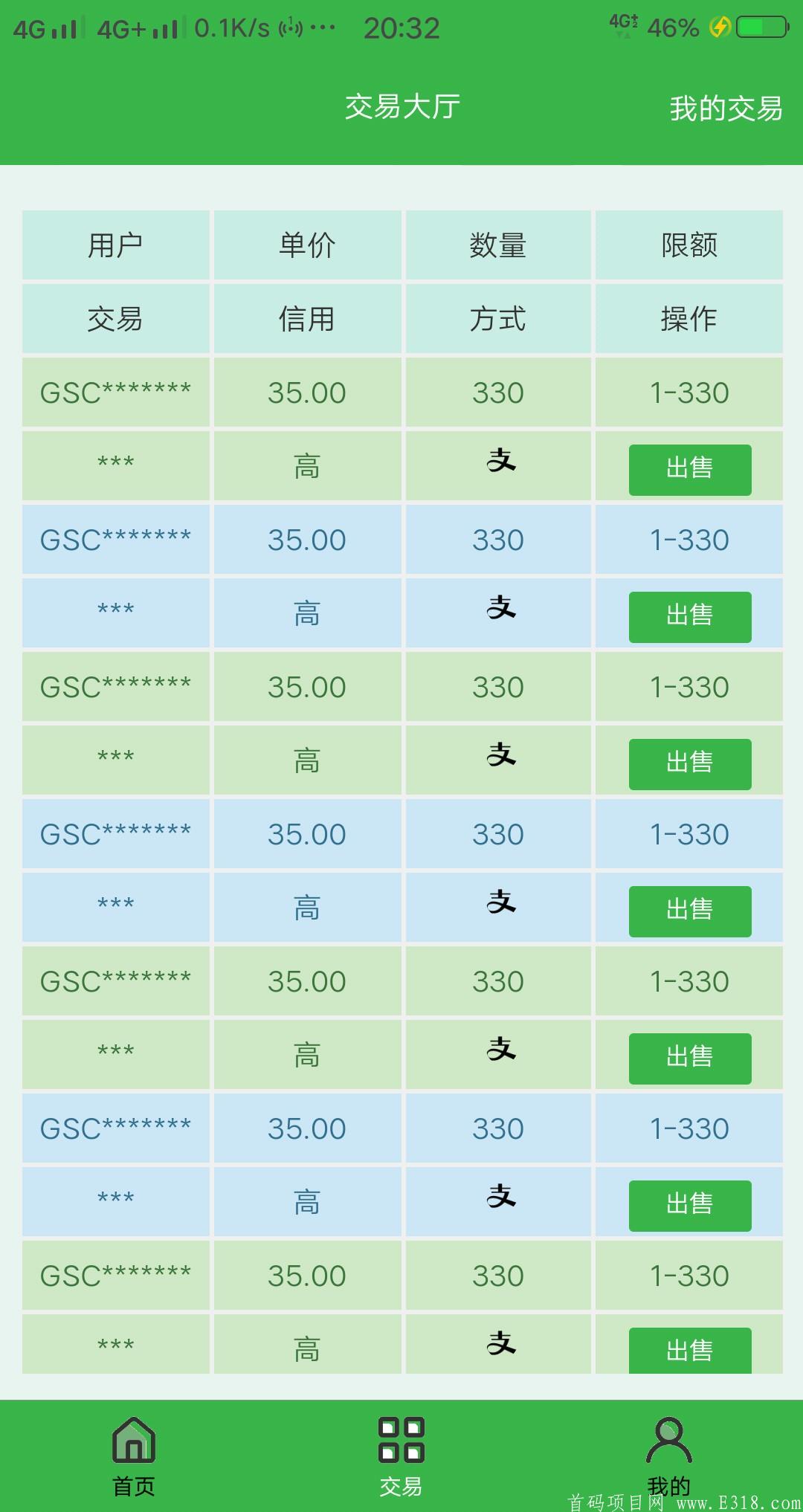
Task: Open the 我的 profile icon
Action: coord(668,1439)
